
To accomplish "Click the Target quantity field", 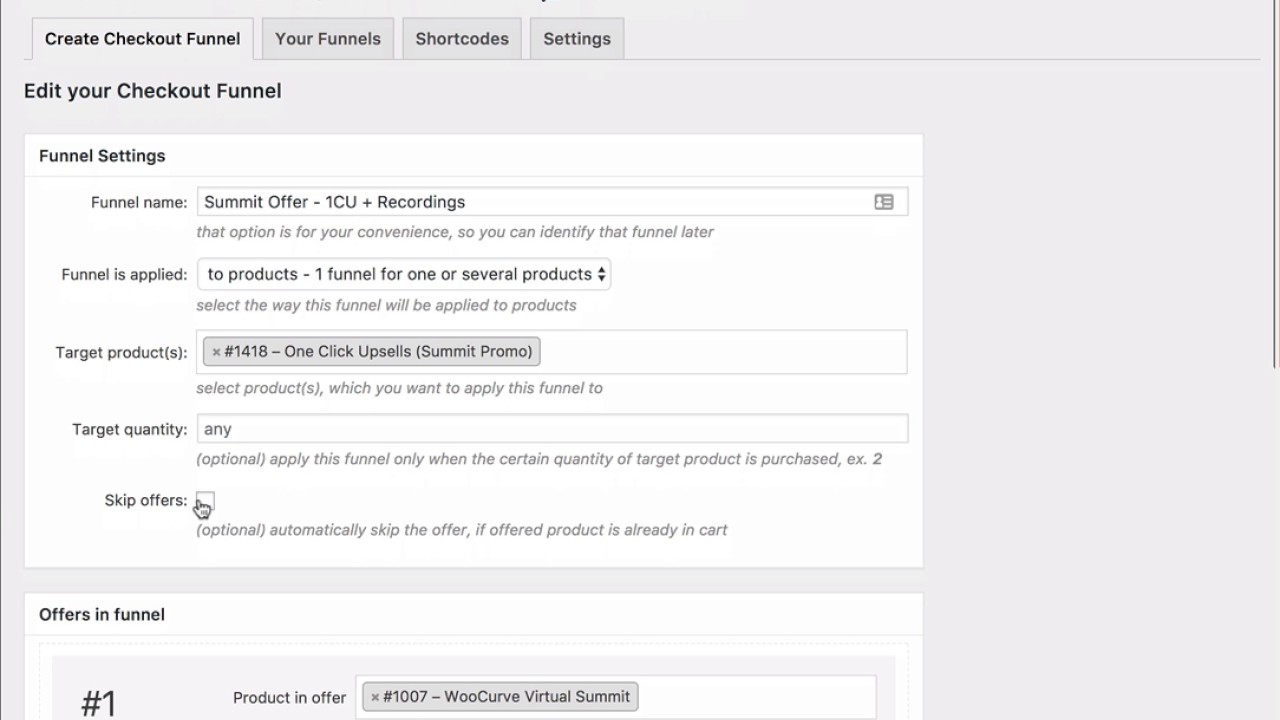I will tap(552, 429).
